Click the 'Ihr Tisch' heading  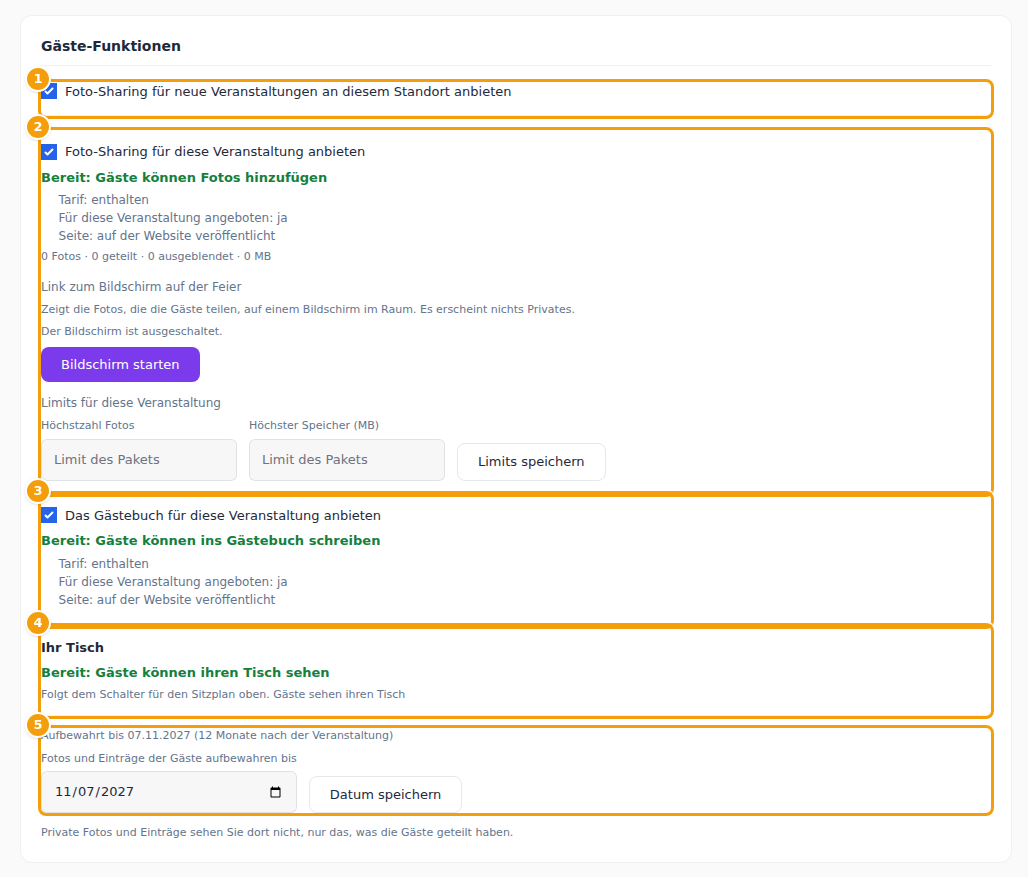73,648
